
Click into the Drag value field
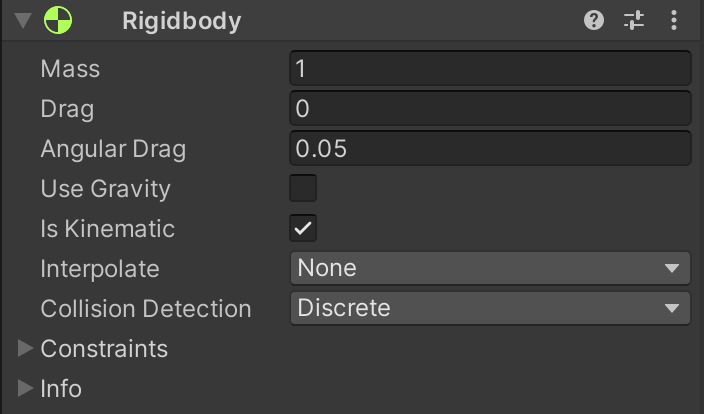coord(490,108)
